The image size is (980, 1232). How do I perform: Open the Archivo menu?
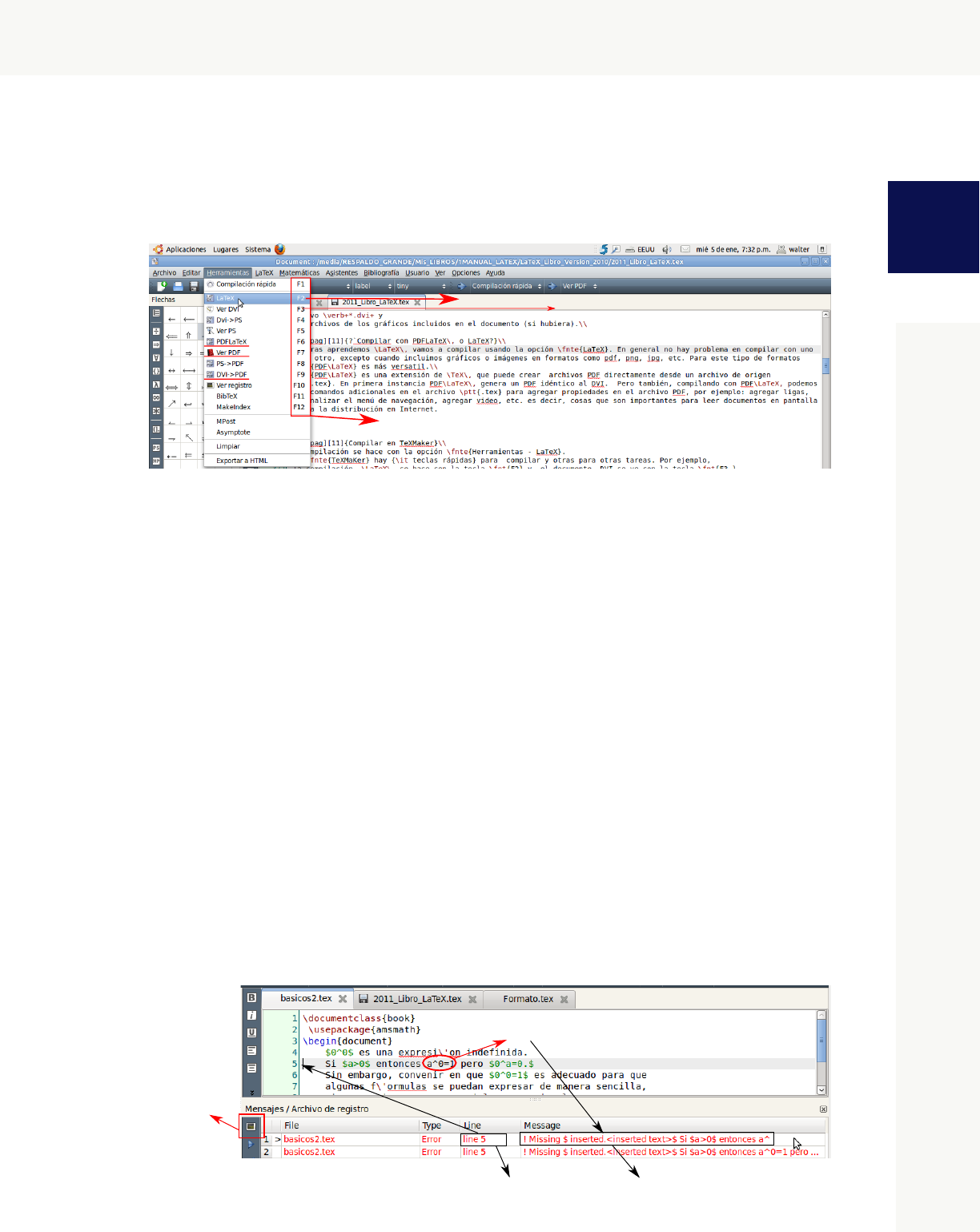(164, 273)
